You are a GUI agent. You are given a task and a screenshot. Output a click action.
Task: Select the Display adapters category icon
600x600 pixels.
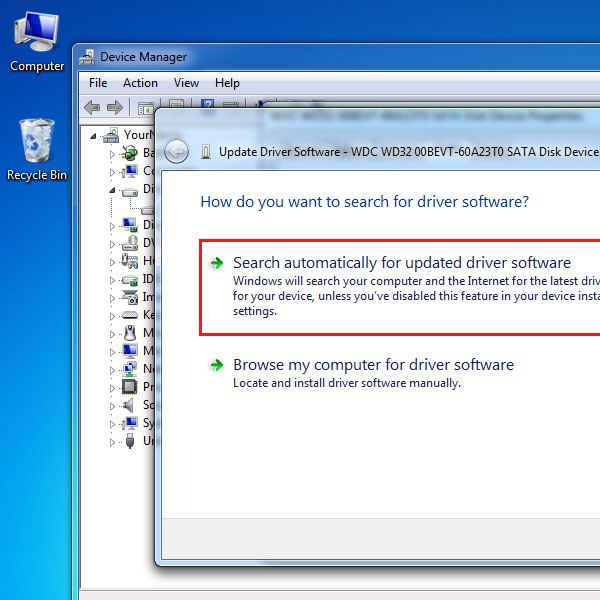(129, 225)
